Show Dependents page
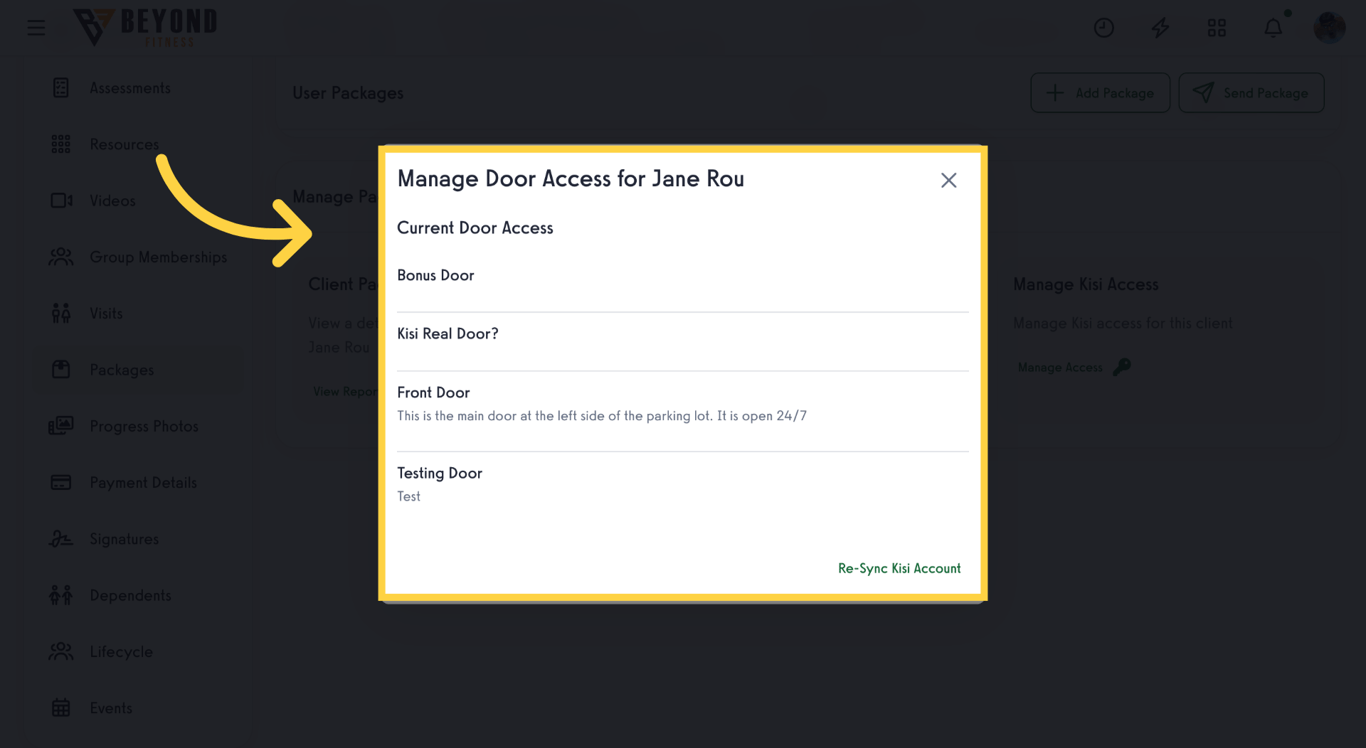 pos(130,595)
